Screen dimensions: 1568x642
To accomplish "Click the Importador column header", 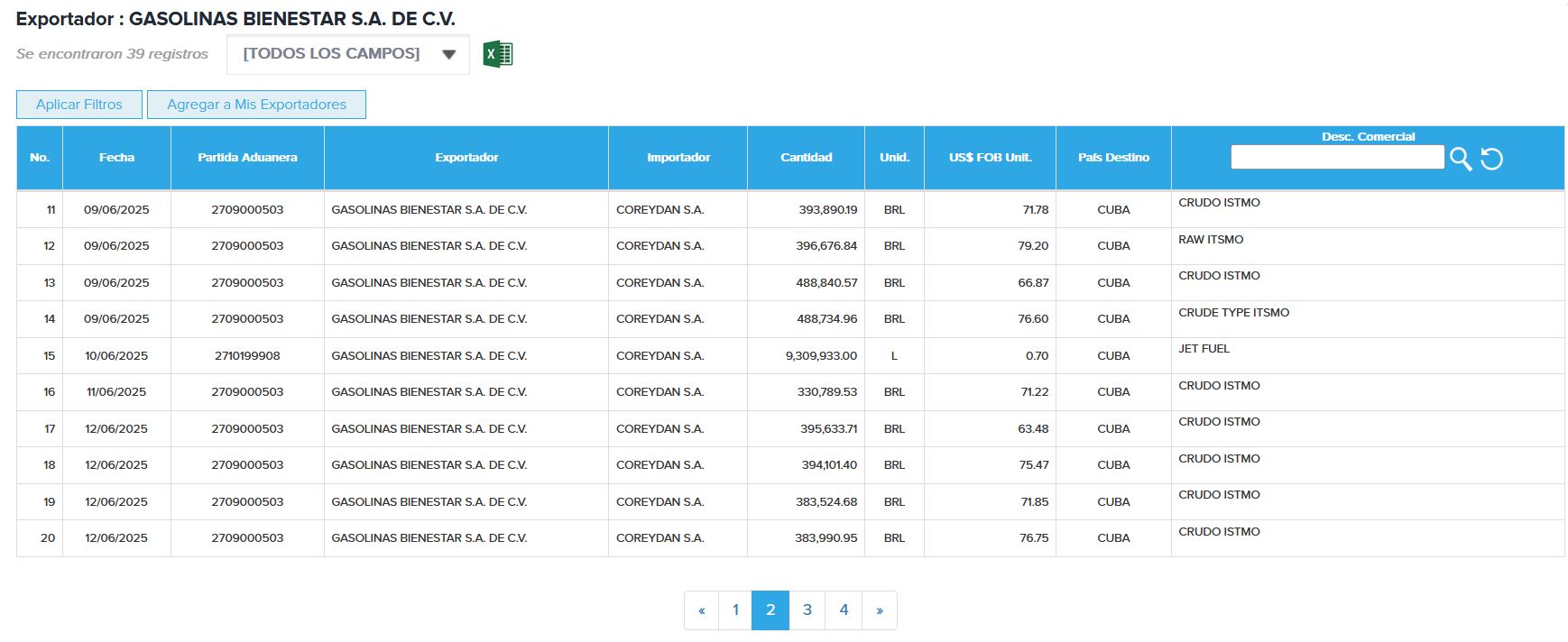I will coord(678,158).
